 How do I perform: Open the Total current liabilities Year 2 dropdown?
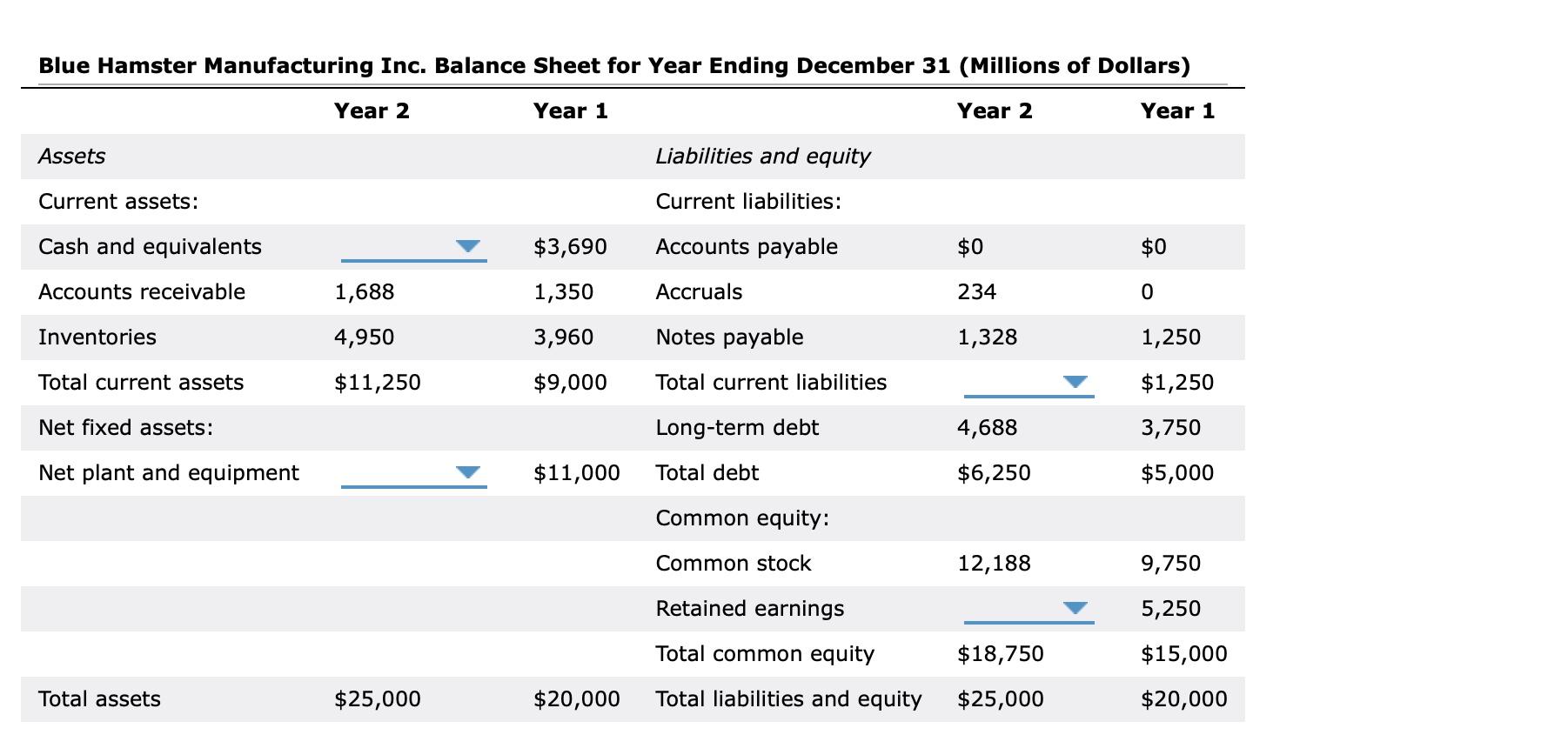pos(1077,382)
